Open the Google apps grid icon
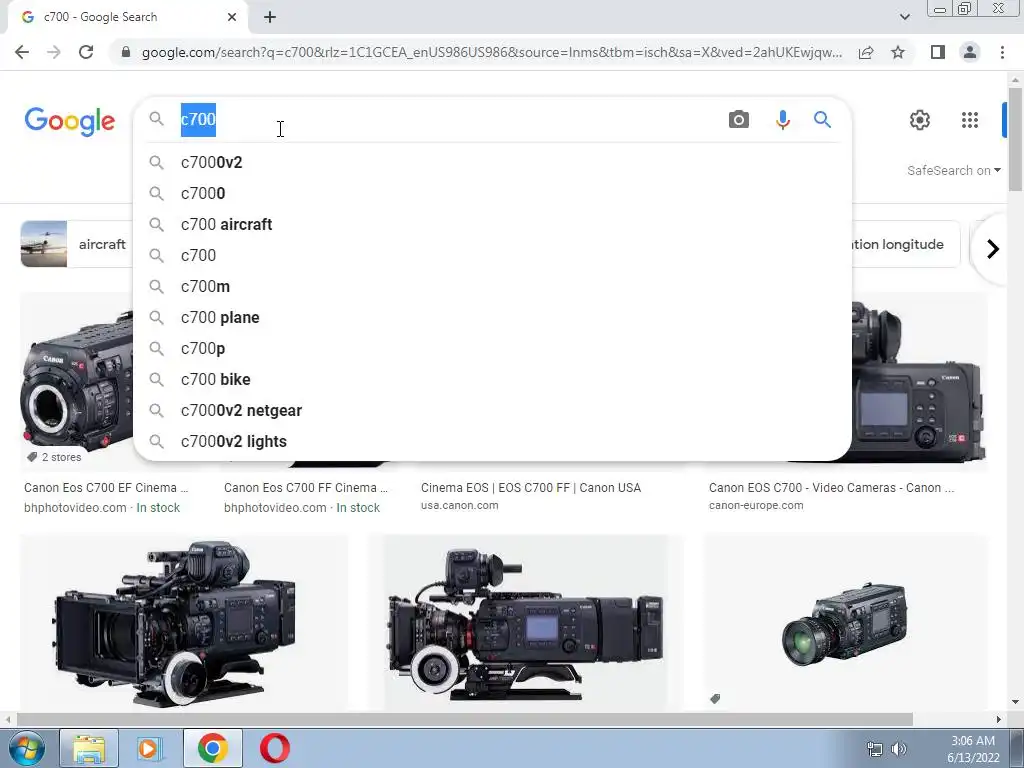 click(970, 120)
